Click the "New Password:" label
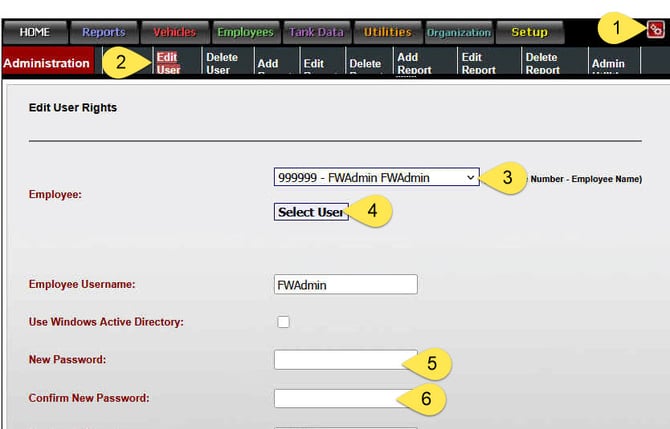Image resolution: width=670 pixels, height=429 pixels. [x=67, y=359]
